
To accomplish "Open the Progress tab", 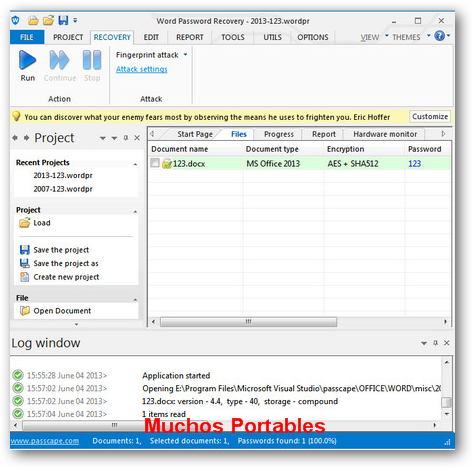I will pos(279,134).
